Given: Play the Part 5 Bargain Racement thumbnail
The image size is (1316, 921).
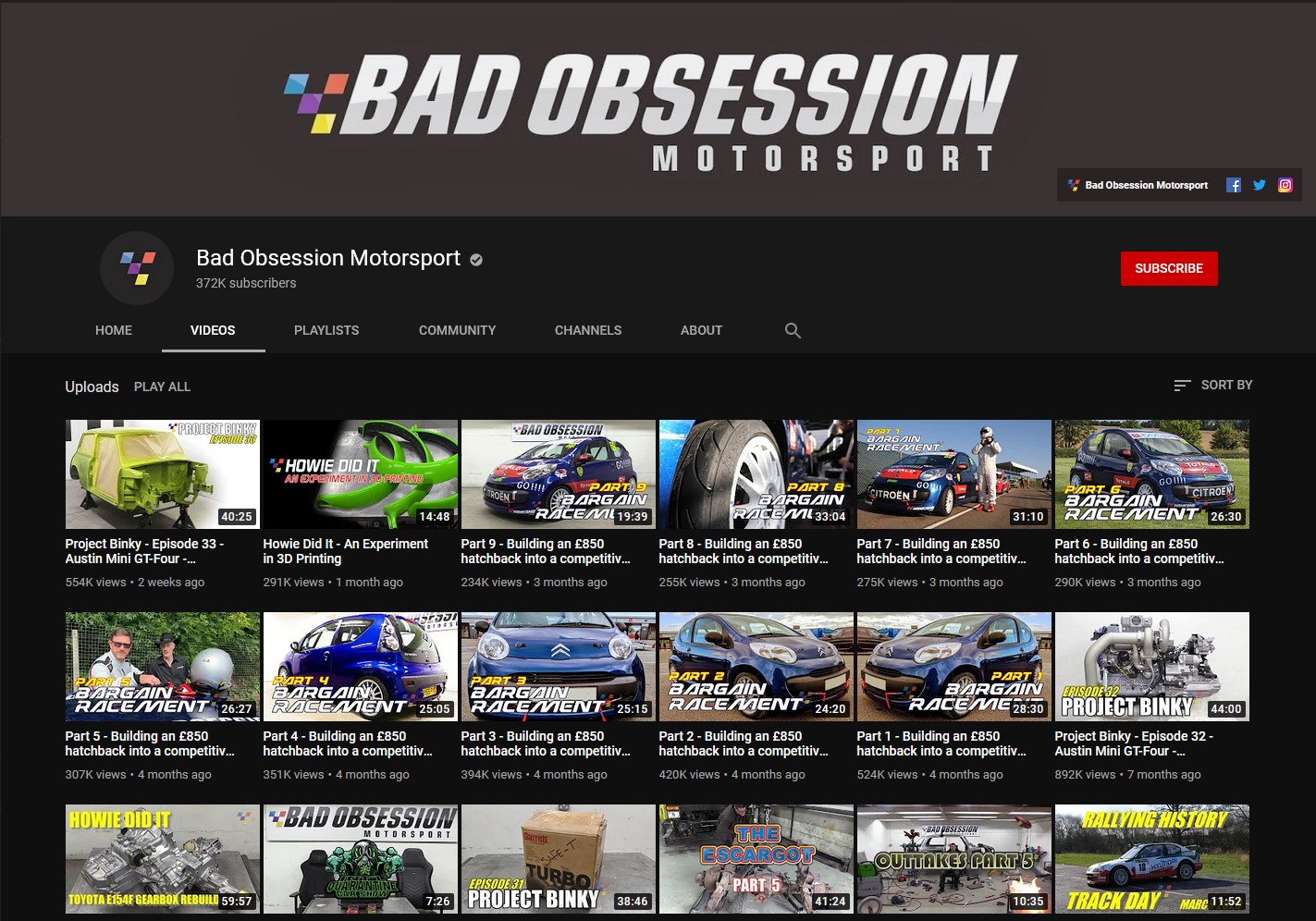Looking at the screenshot, I should (162, 667).
